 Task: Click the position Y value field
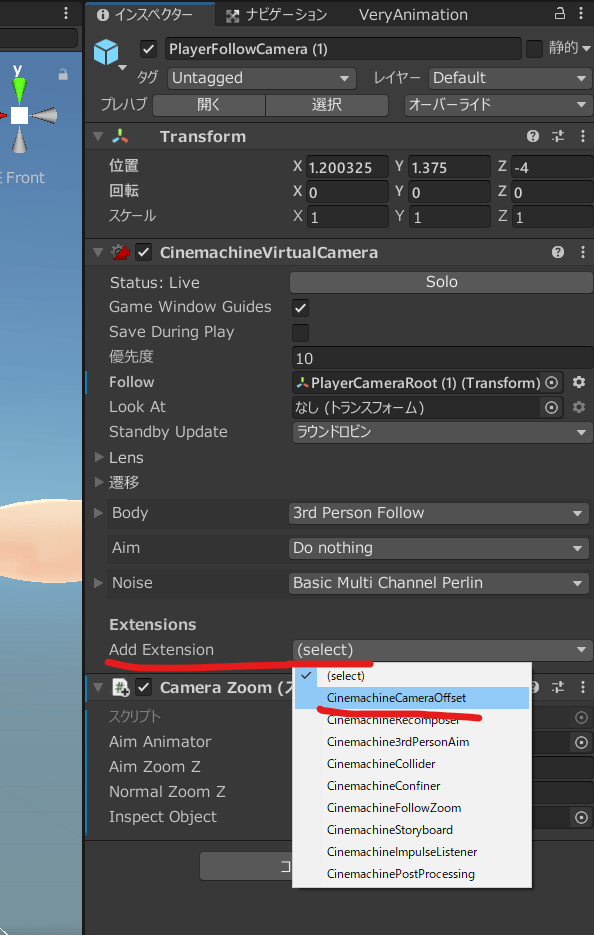click(448, 168)
